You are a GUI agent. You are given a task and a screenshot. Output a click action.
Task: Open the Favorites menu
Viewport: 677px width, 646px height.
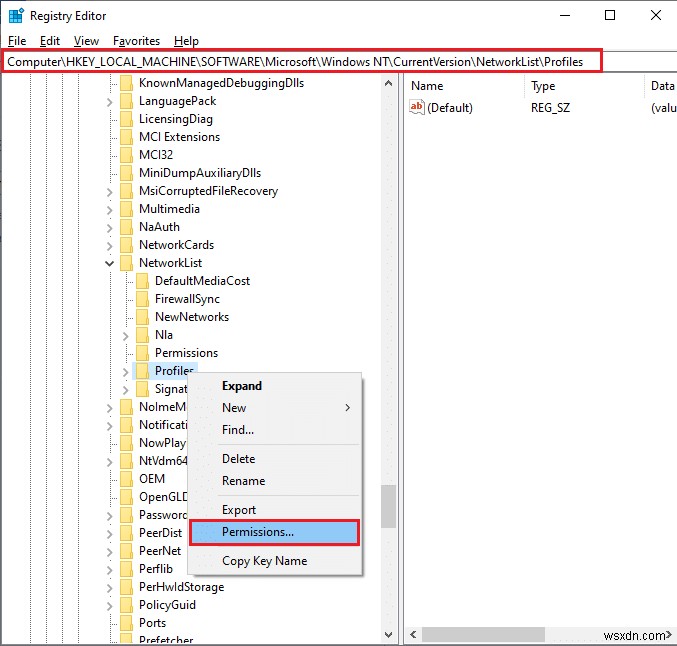point(136,41)
